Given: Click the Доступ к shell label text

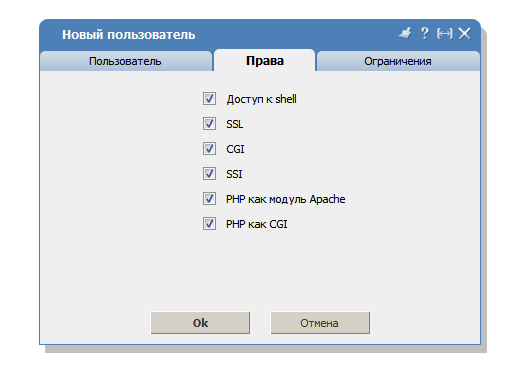Looking at the screenshot, I should pyautogui.click(x=261, y=99).
